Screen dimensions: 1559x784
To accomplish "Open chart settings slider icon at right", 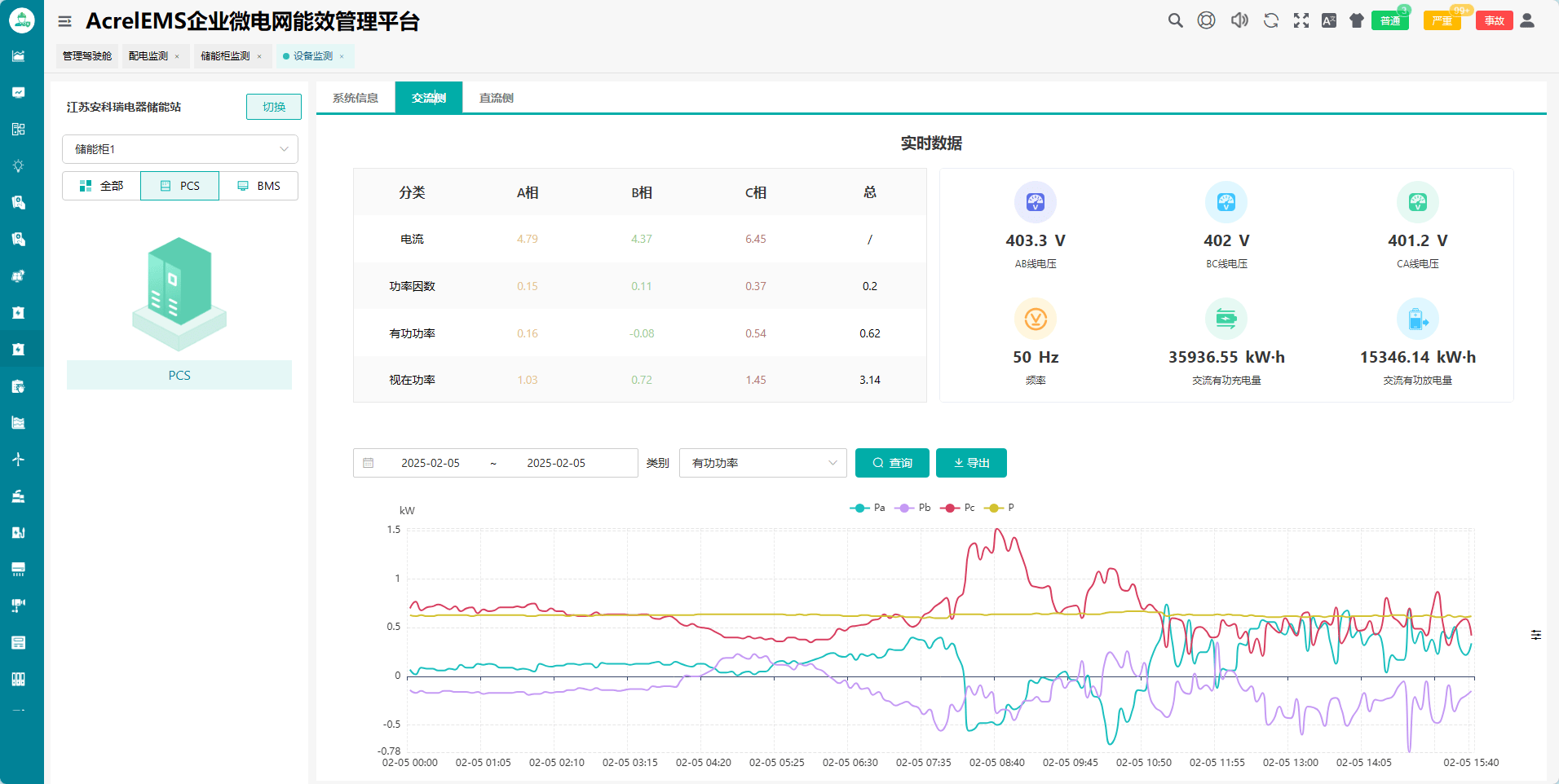I will [x=1536, y=635].
